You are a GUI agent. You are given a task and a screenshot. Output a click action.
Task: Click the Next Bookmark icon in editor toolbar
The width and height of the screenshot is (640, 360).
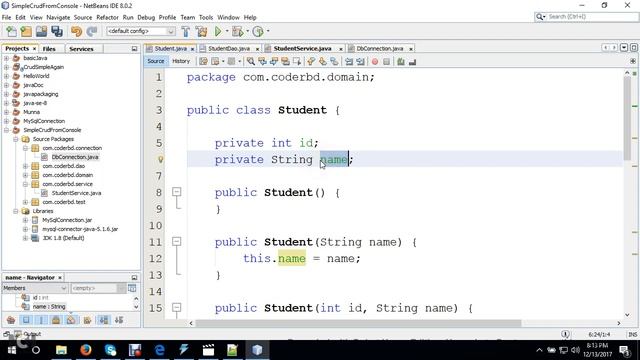pos(322,62)
